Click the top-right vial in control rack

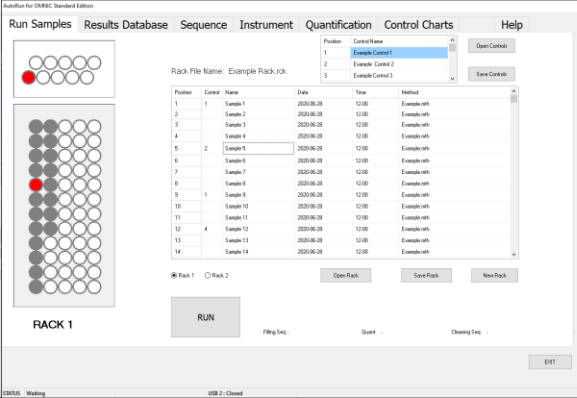(94, 63)
